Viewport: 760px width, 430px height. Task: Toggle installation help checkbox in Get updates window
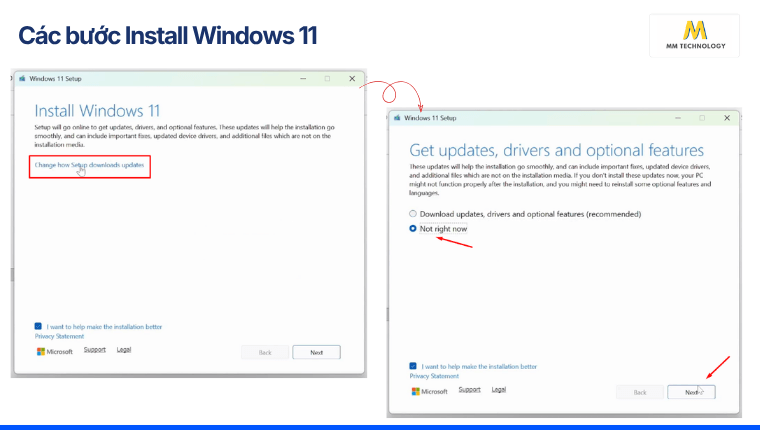pyautogui.click(x=413, y=366)
